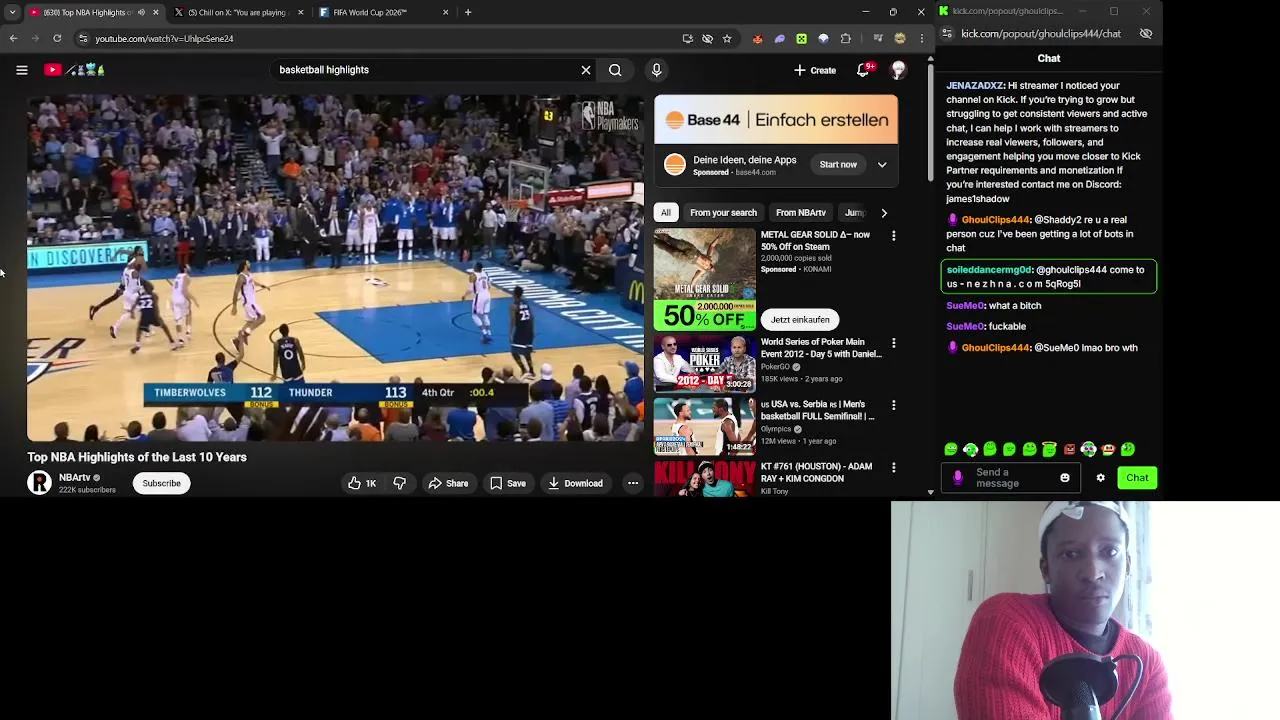Open the YouTube guide hamburger menu
Image resolution: width=1280 pixels, height=720 pixels.
[21, 70]
